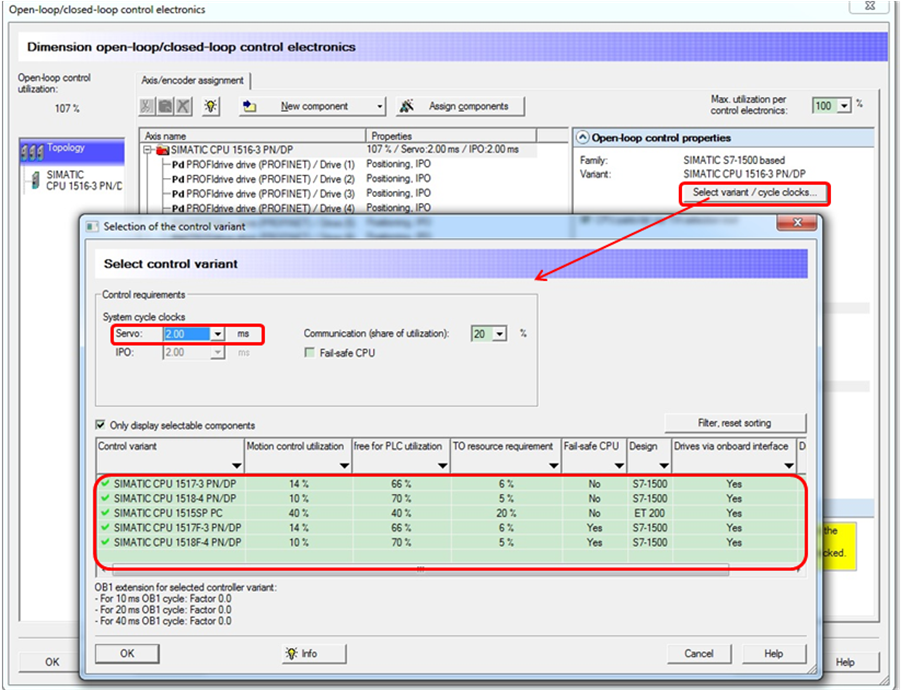The image size is (901, 690).
Task: Select the SIMATIC CPU 1517-3 PN/DP row
Action: (450, 484)
